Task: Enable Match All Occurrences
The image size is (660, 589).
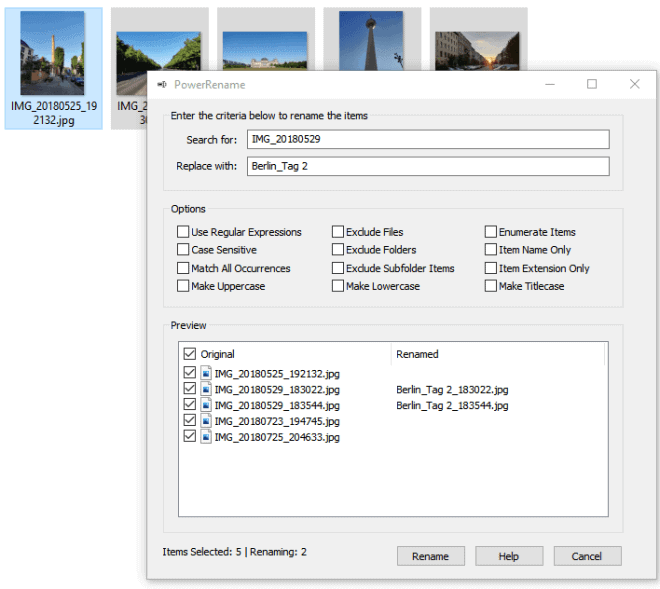Action: tap(183, 268)
